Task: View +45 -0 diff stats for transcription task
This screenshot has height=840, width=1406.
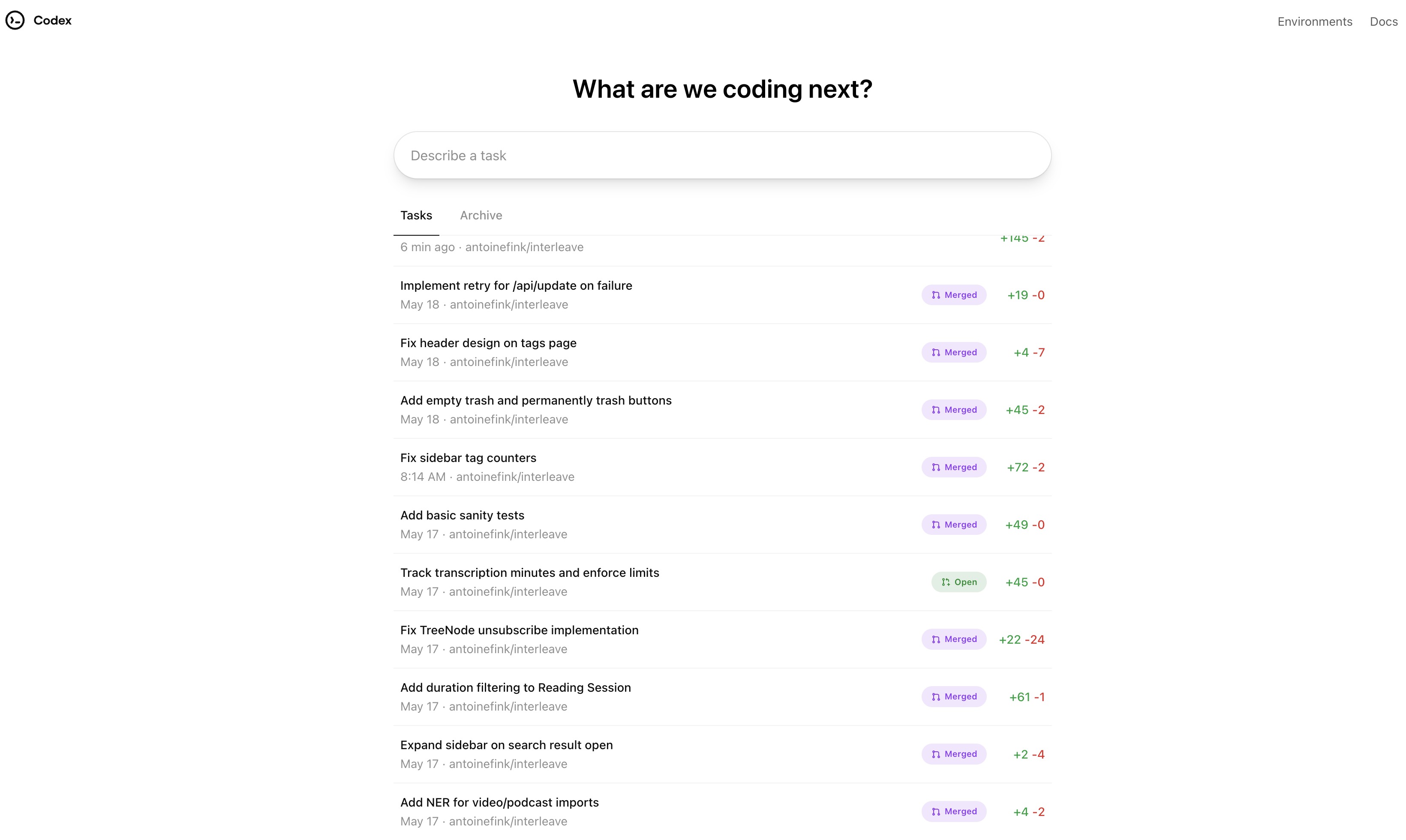Action: click(1024, 582)
